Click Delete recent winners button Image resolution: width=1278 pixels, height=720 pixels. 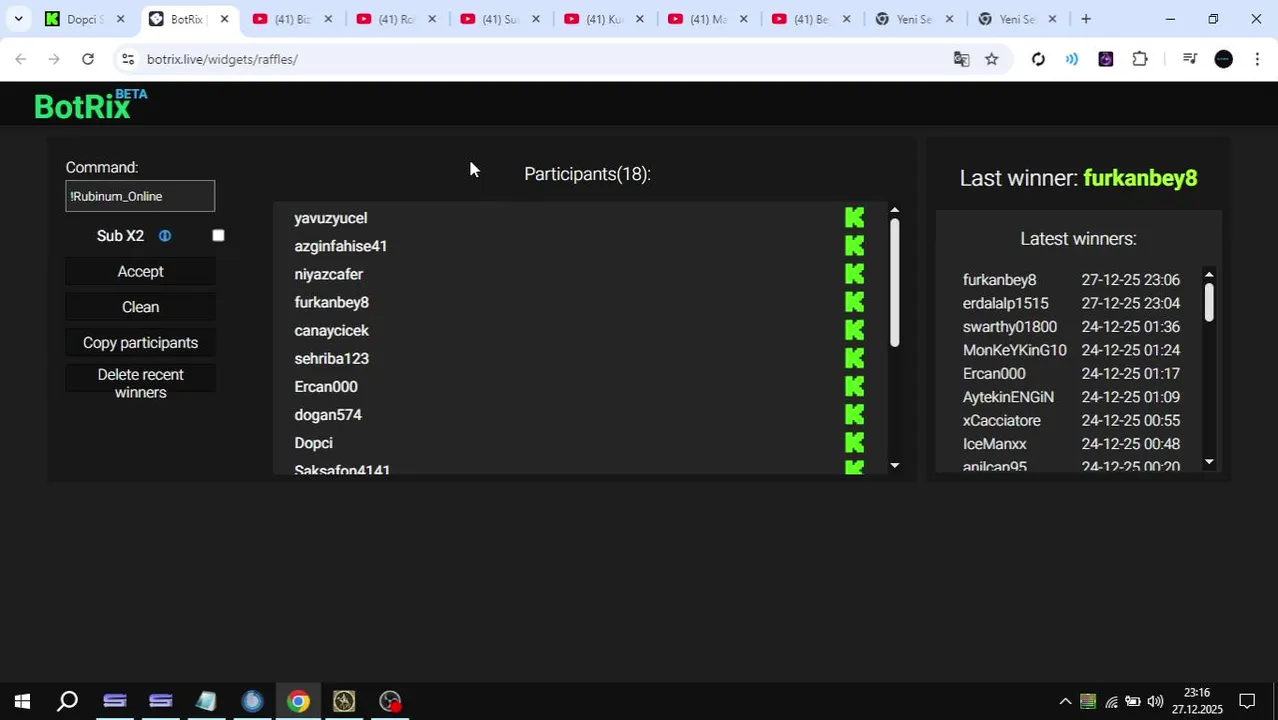[140, 384]
